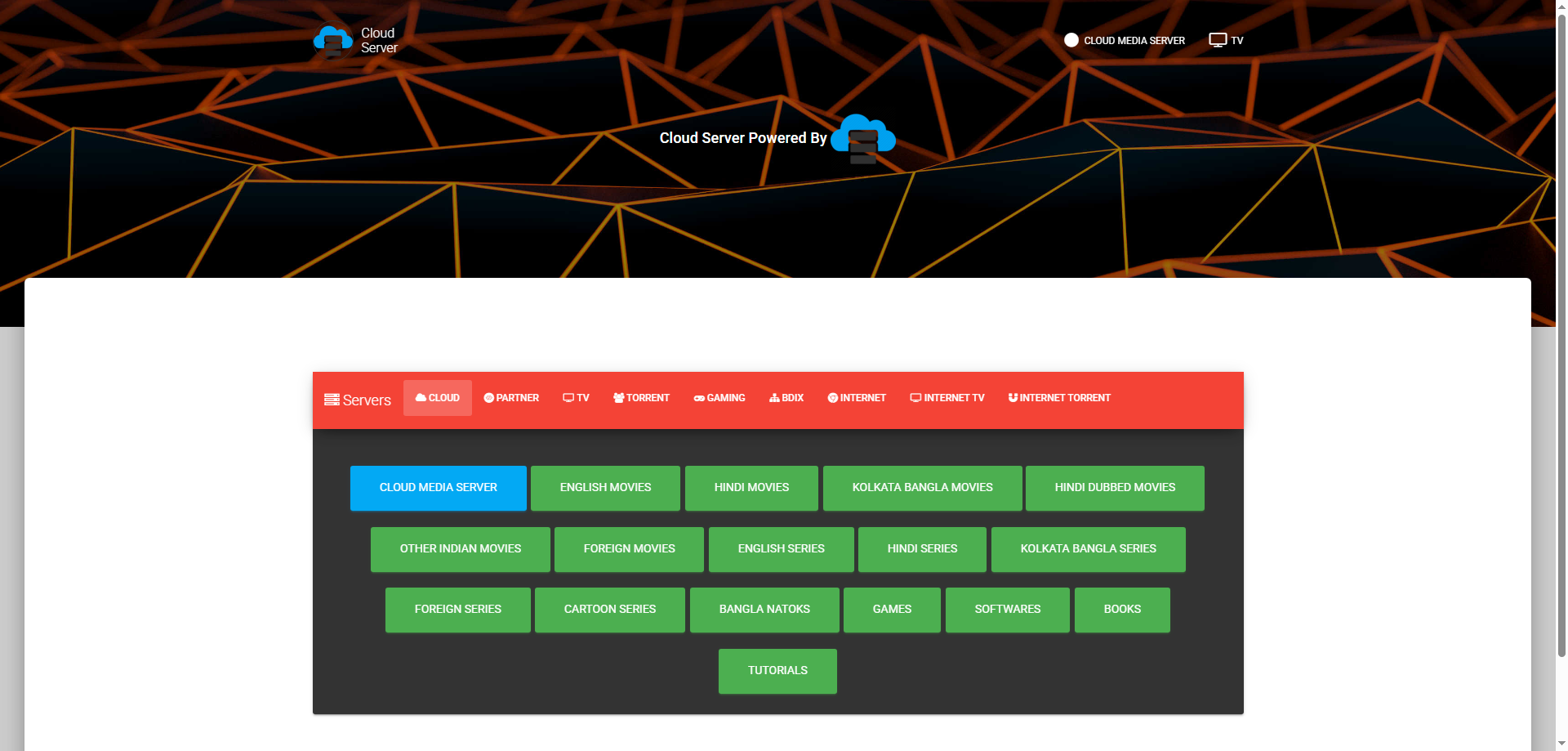The height and width of the screenshot is (751, 1568).
Task: Click the TV monitor icon in top navigation
Action: click(x=1218, y=40)
